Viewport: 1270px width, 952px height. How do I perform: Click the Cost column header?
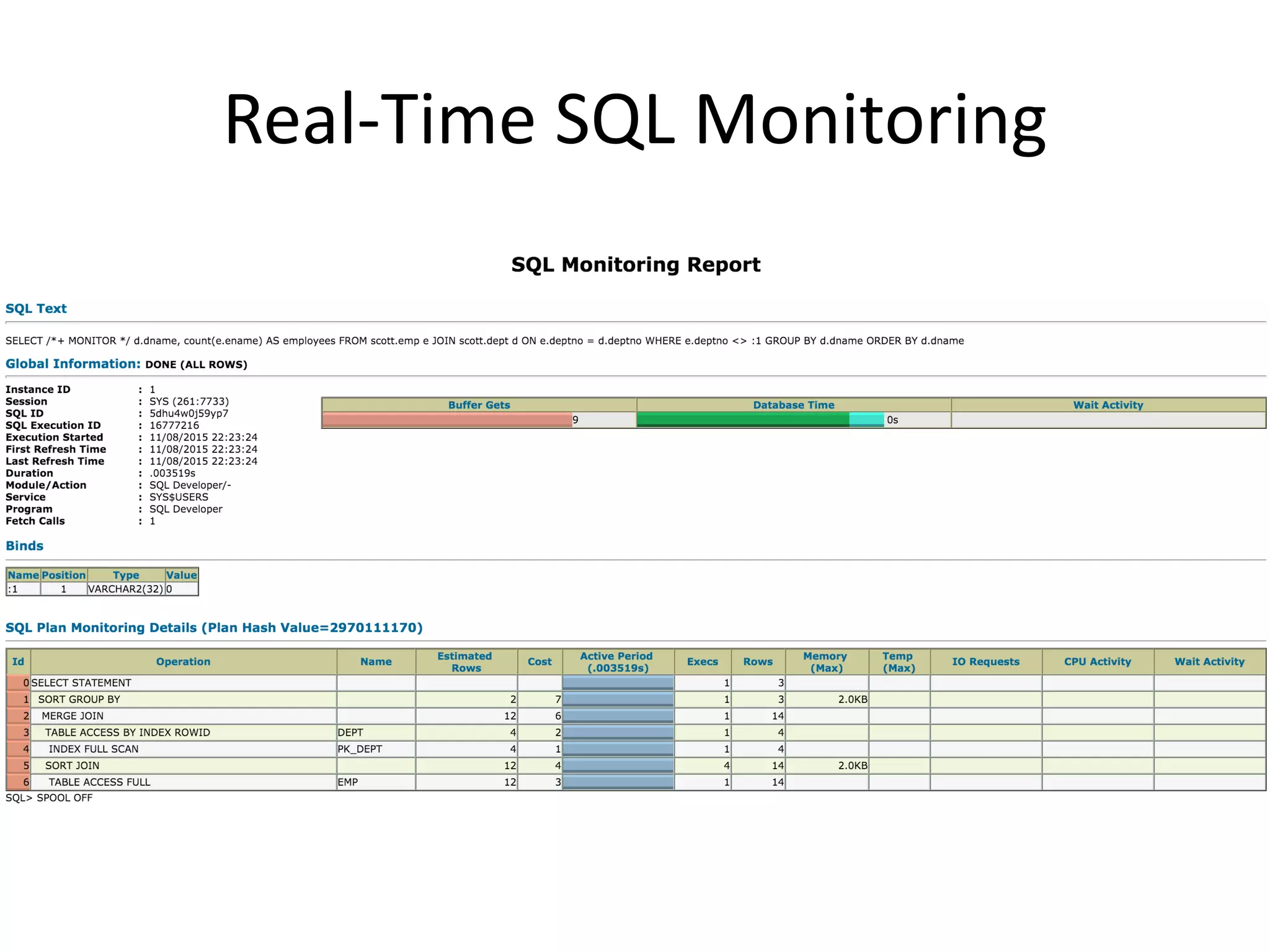click(540, 662)
